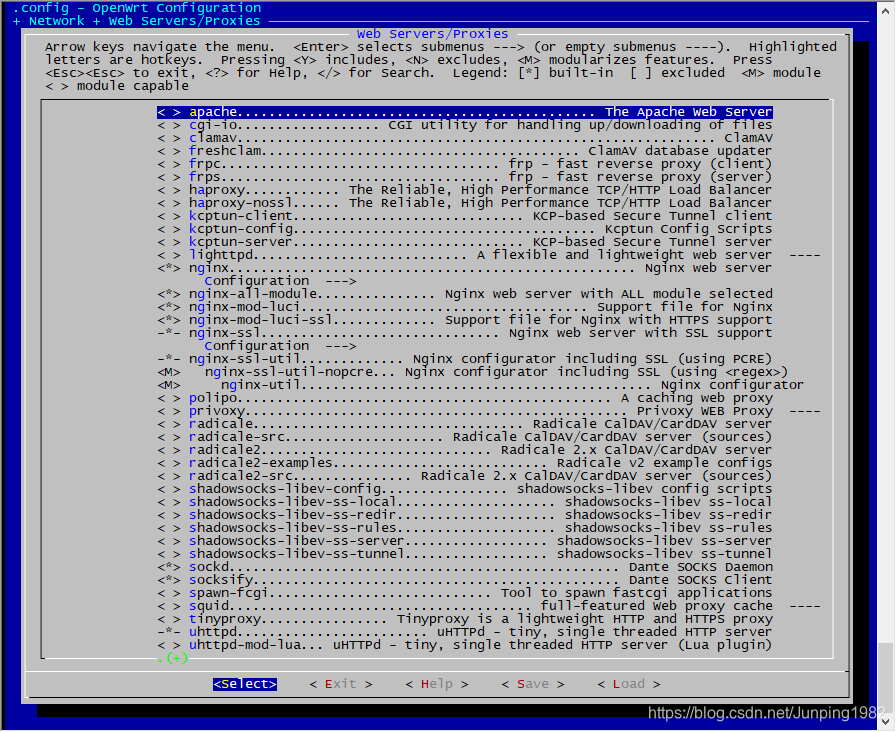
Task: Select the nginx-all-module row
Action: pyautogui.click(x=465, y=294)
